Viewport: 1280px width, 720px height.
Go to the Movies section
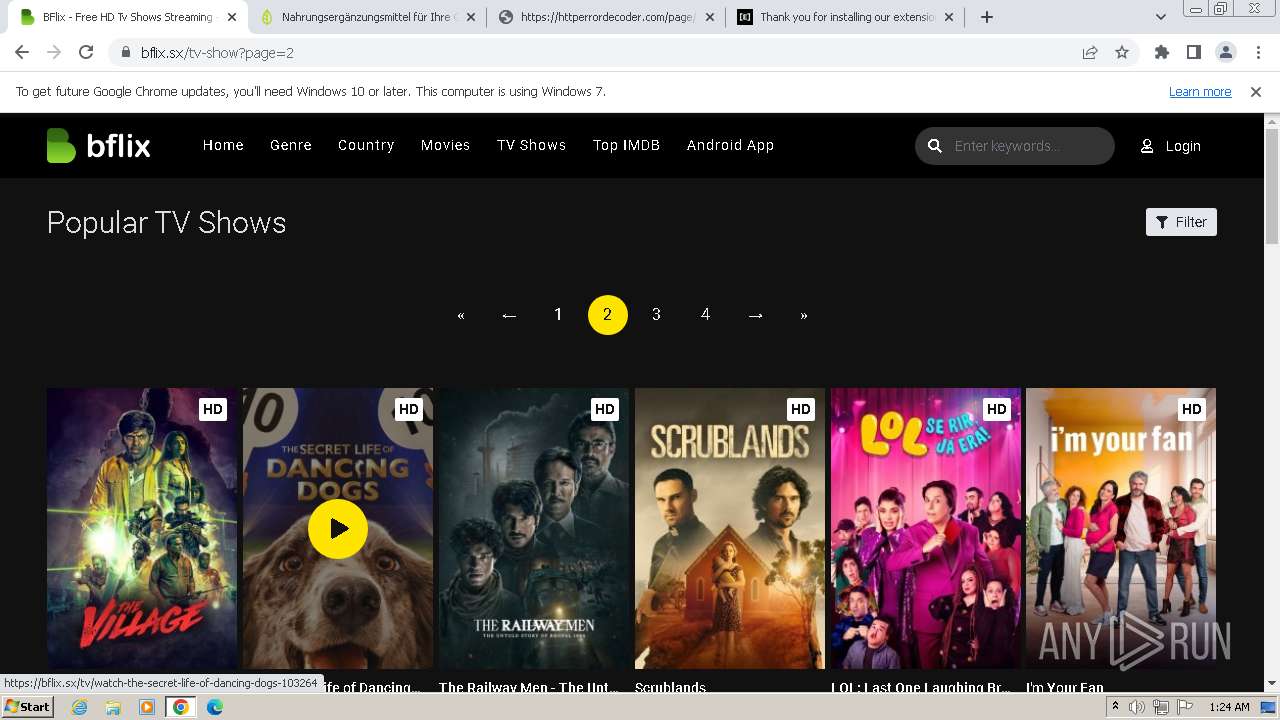coord(445,146)
